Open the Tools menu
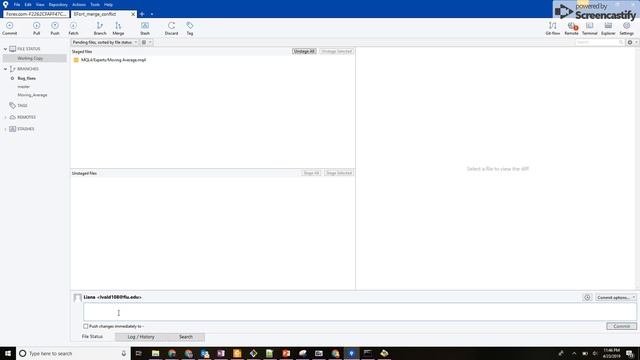 coord(95,4)
